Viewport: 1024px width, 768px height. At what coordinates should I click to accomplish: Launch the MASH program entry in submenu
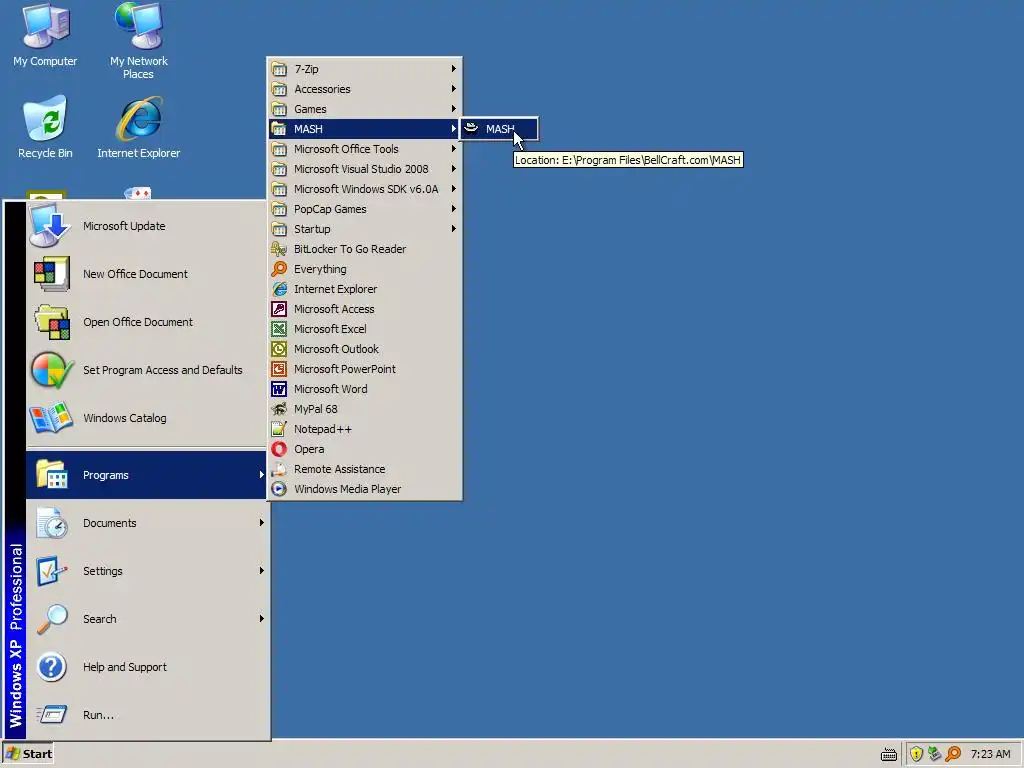(x=499, y=129)
